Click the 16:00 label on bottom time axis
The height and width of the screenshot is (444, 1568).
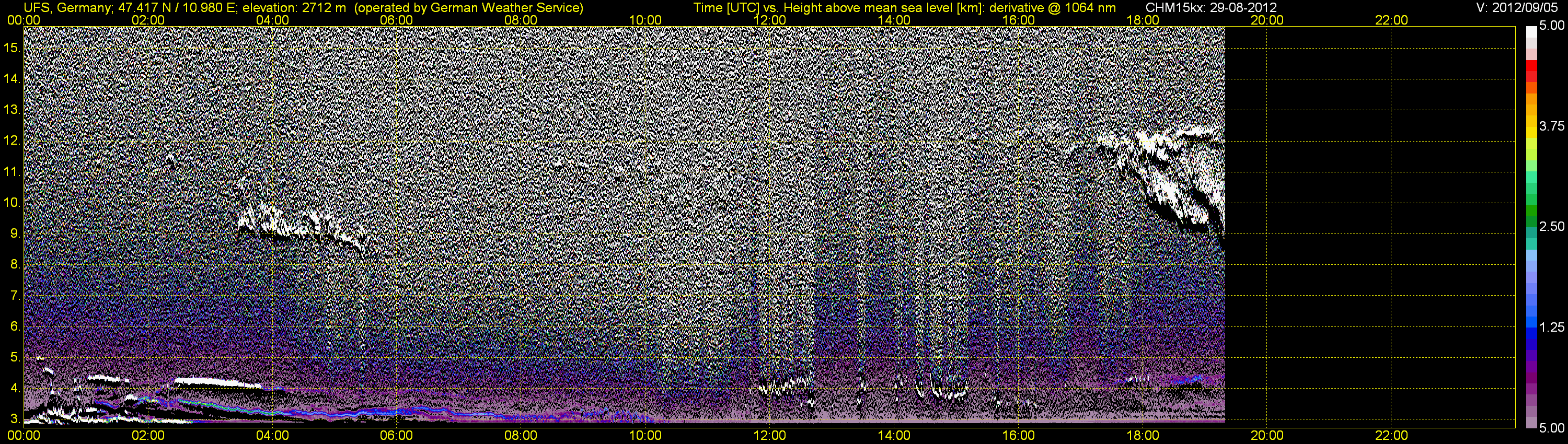click(1018, 436)
